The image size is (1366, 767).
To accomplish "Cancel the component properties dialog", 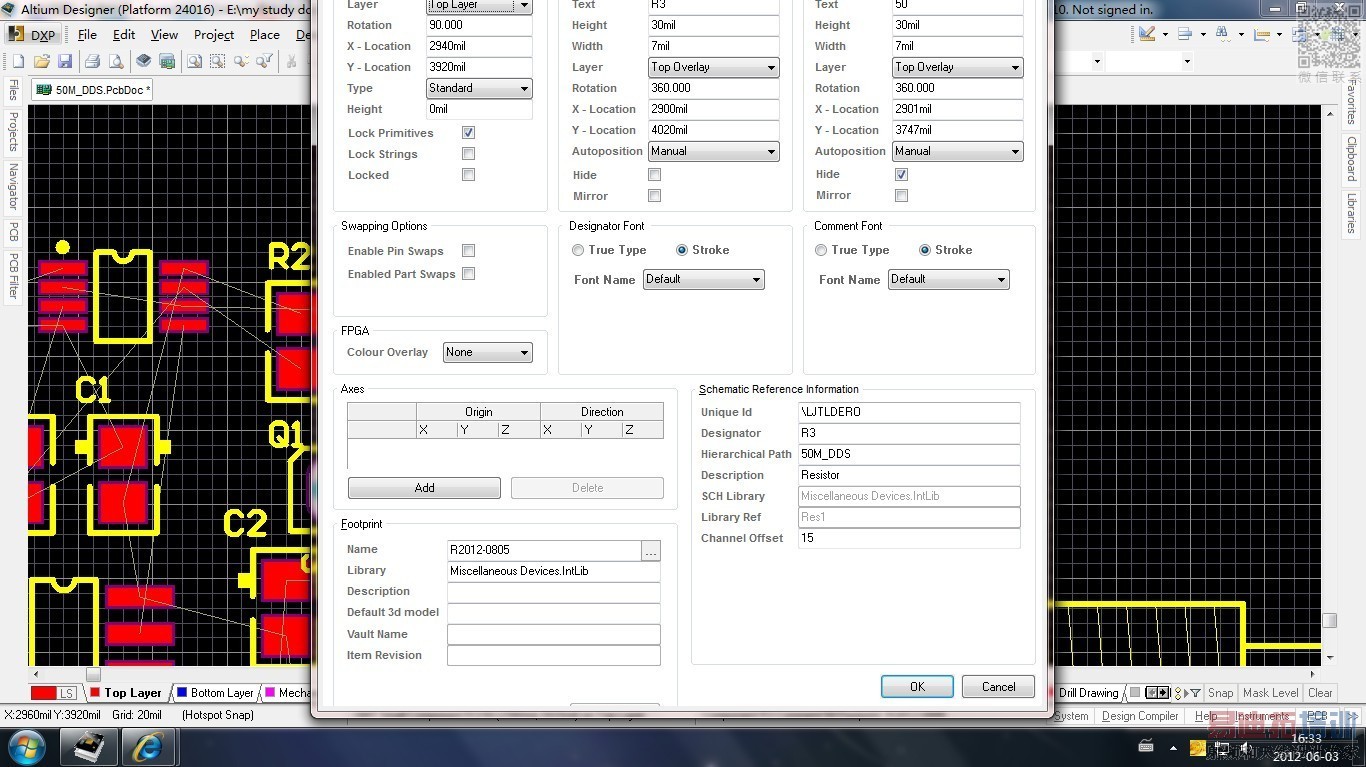I will 998,687.
